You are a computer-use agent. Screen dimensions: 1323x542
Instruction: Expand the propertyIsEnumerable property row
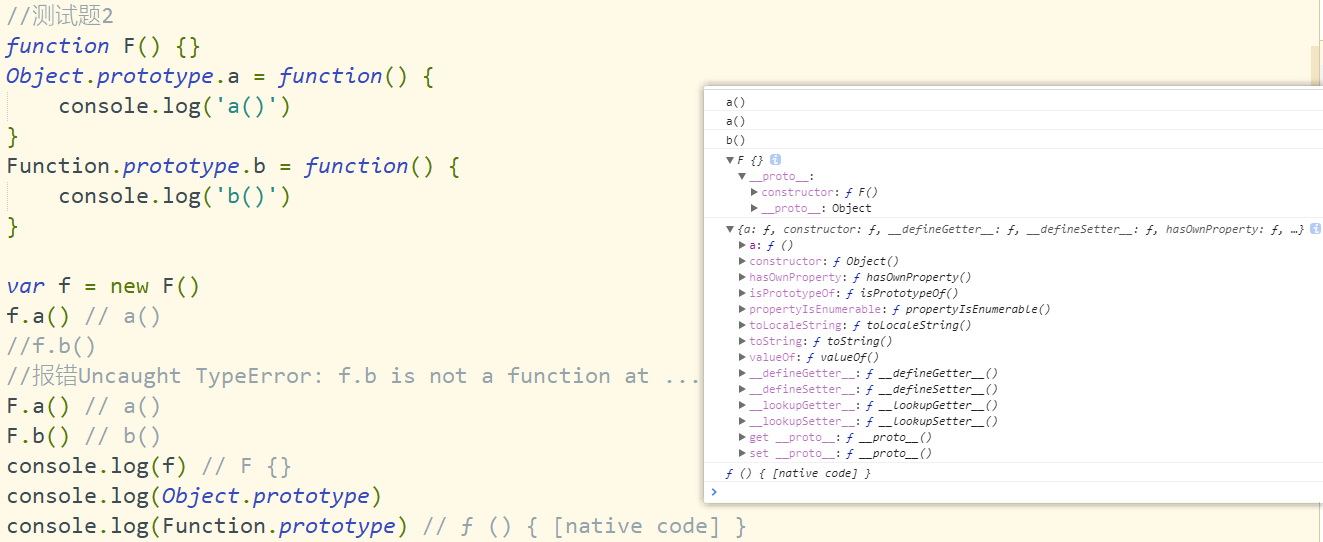click(x=742, y=309)
